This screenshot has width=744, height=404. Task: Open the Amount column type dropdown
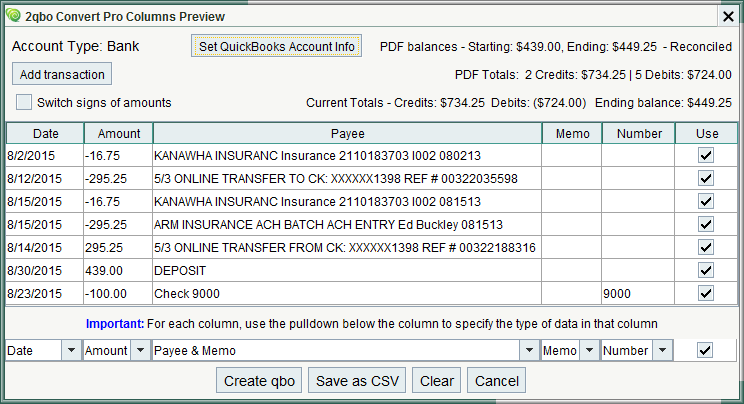click(x=140, y=350)
